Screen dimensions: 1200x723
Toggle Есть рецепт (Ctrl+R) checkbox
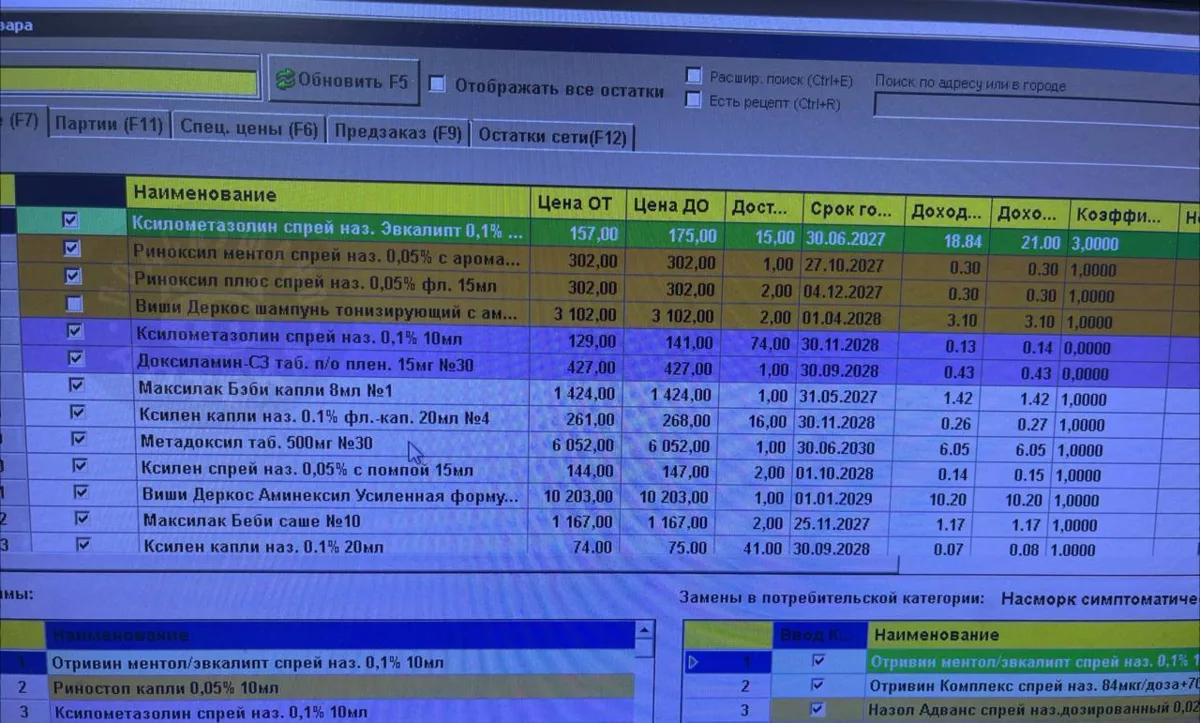[693, 100]
